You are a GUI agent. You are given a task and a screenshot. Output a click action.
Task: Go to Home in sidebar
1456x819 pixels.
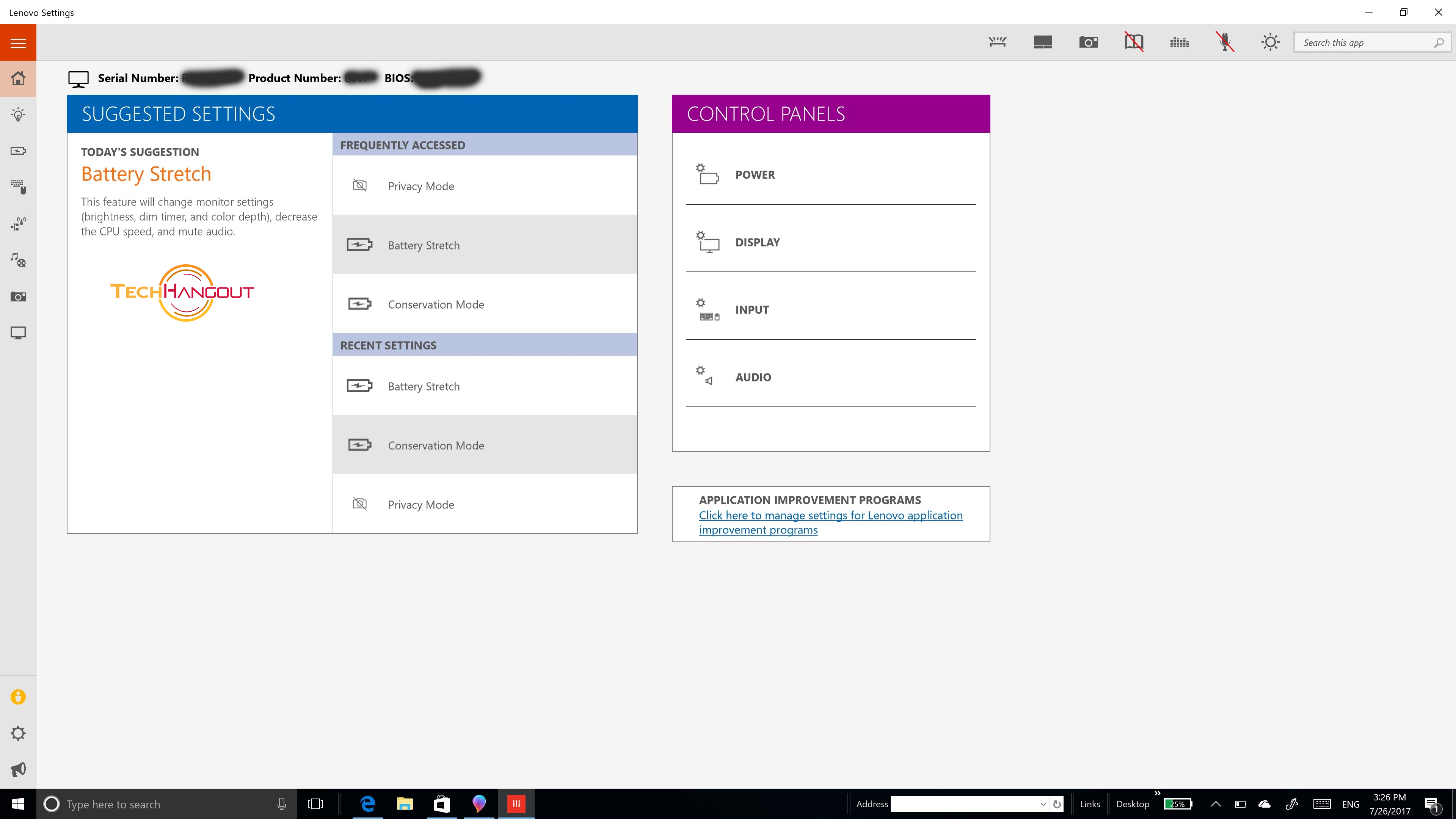click(x=18, y=78)
